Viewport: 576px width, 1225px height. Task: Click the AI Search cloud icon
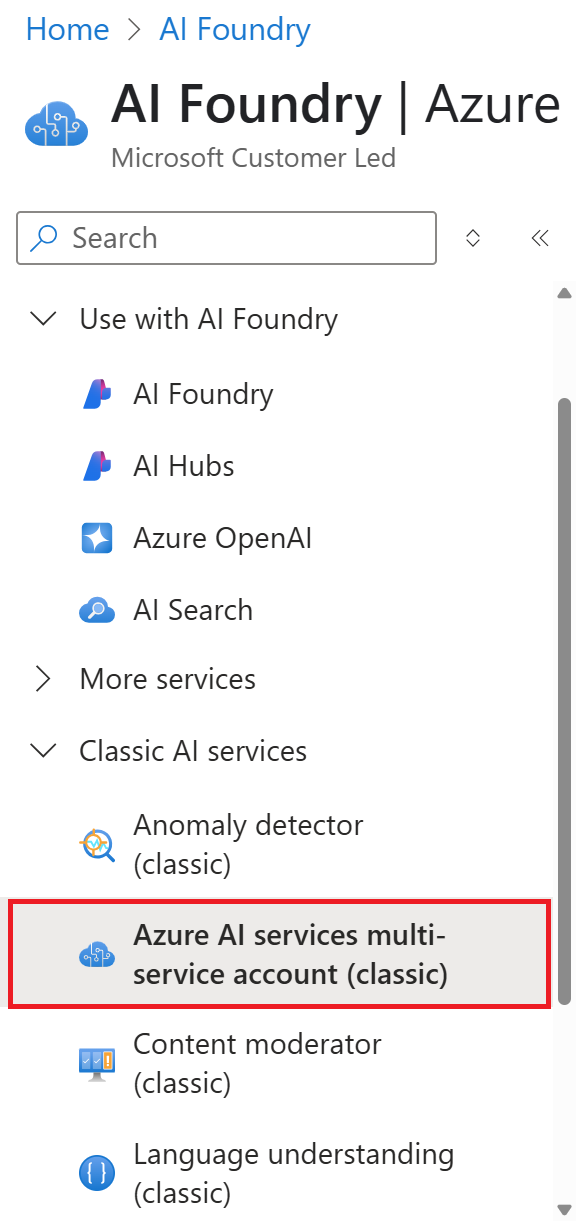(97, 610)
